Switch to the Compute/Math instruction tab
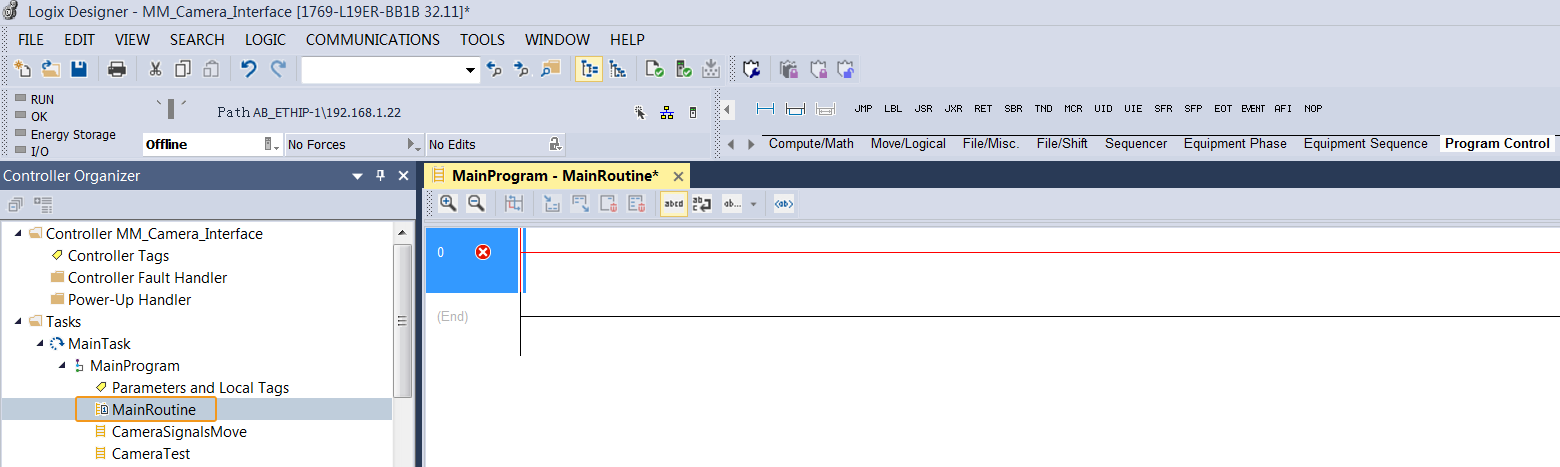Viewport: 1560px width, 467px height. pyautogui.click(x=811, y=144)
